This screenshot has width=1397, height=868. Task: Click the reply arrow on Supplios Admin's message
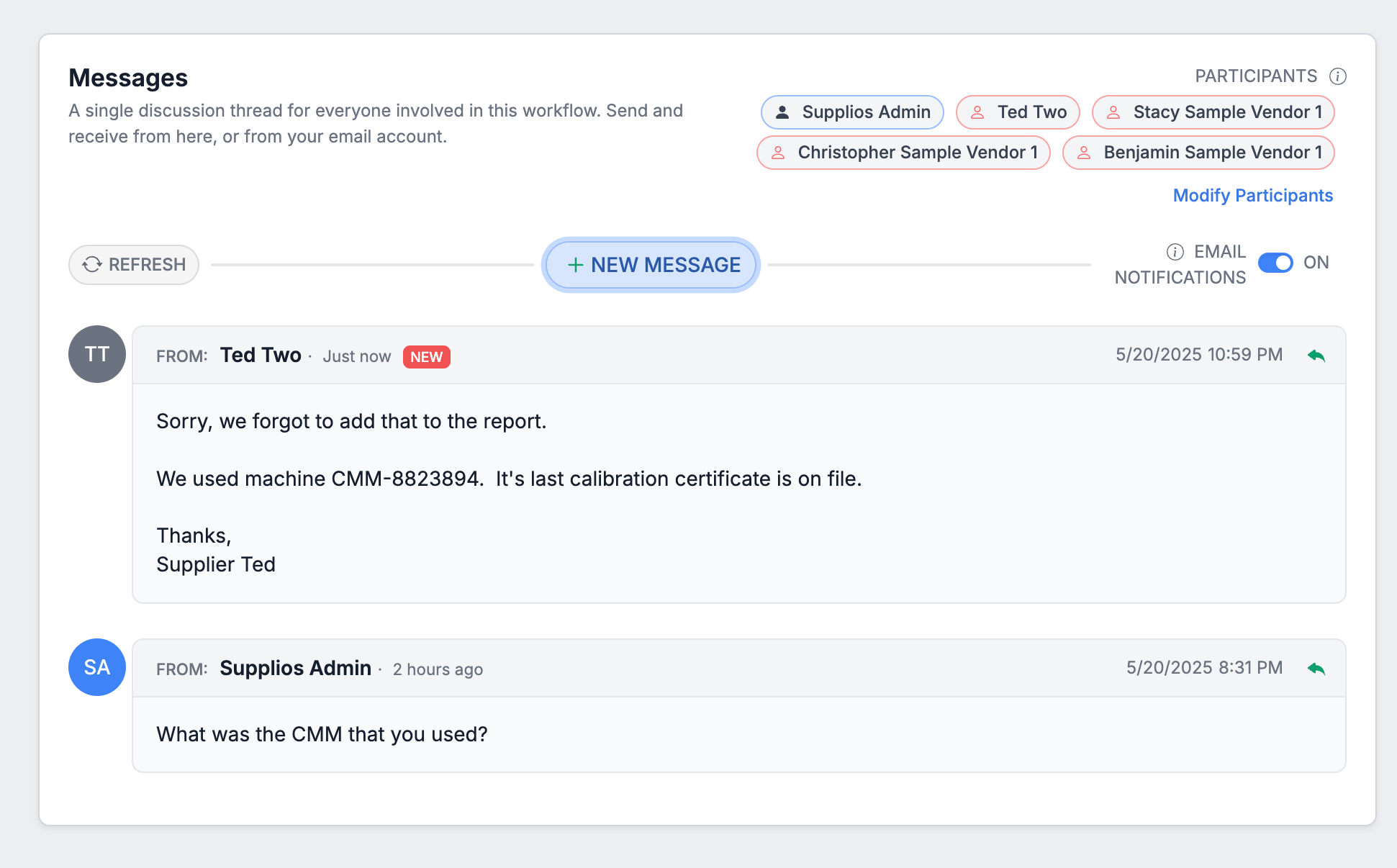(x=1316, y=667)
